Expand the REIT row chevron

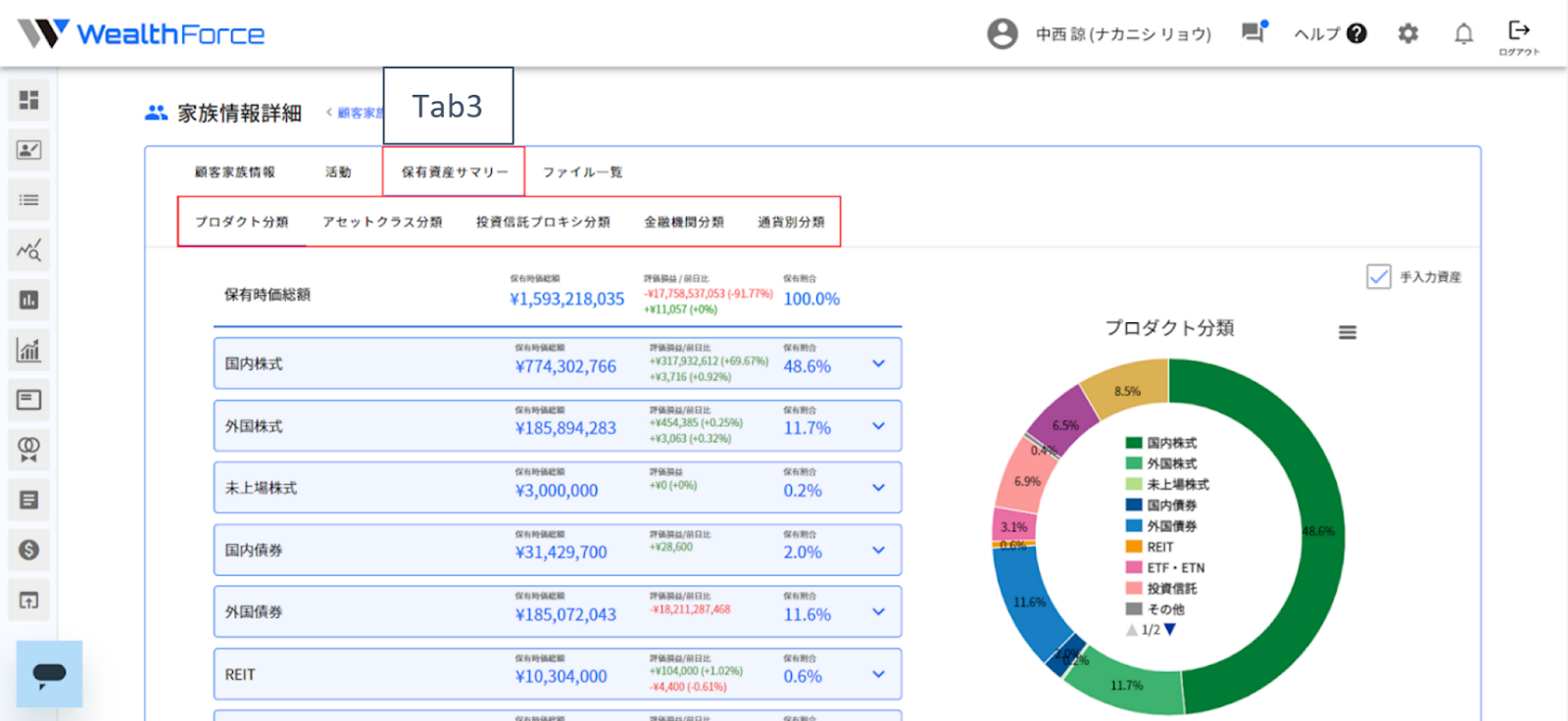pyautogui.click(x=879, y=674)
